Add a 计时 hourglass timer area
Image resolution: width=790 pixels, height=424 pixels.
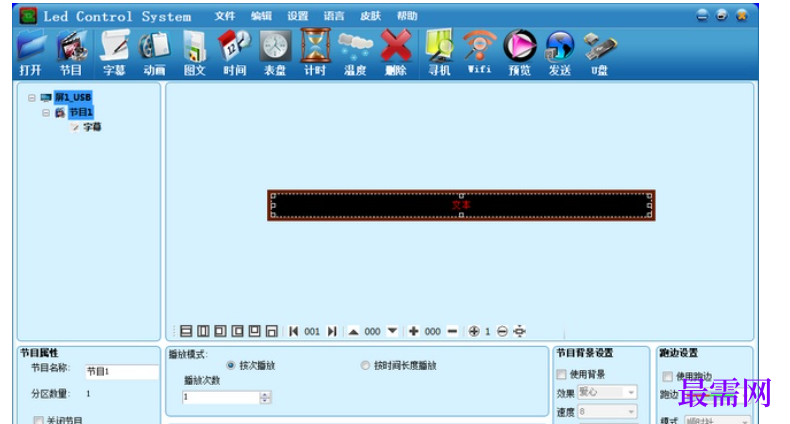(315, 52)
